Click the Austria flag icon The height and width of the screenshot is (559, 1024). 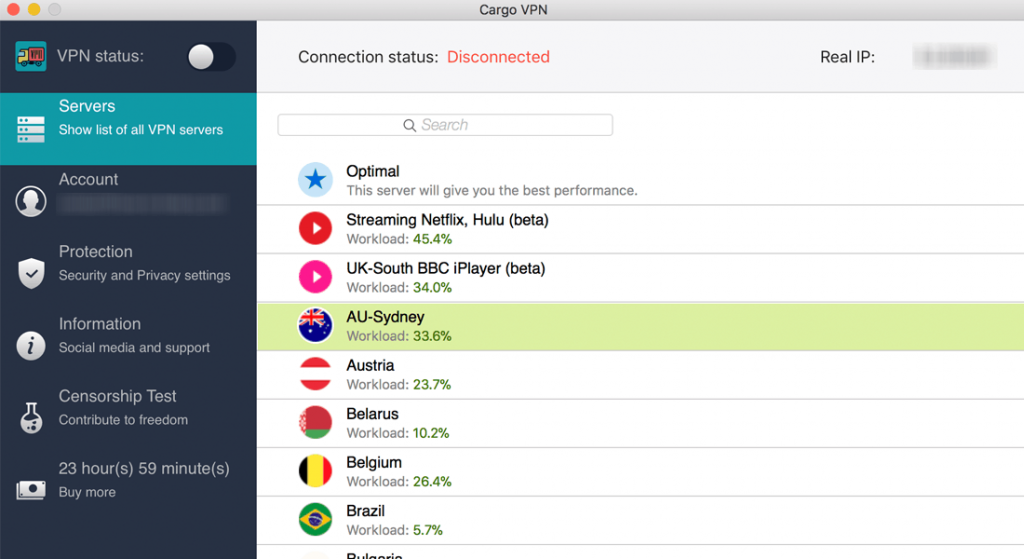[315, 374]
